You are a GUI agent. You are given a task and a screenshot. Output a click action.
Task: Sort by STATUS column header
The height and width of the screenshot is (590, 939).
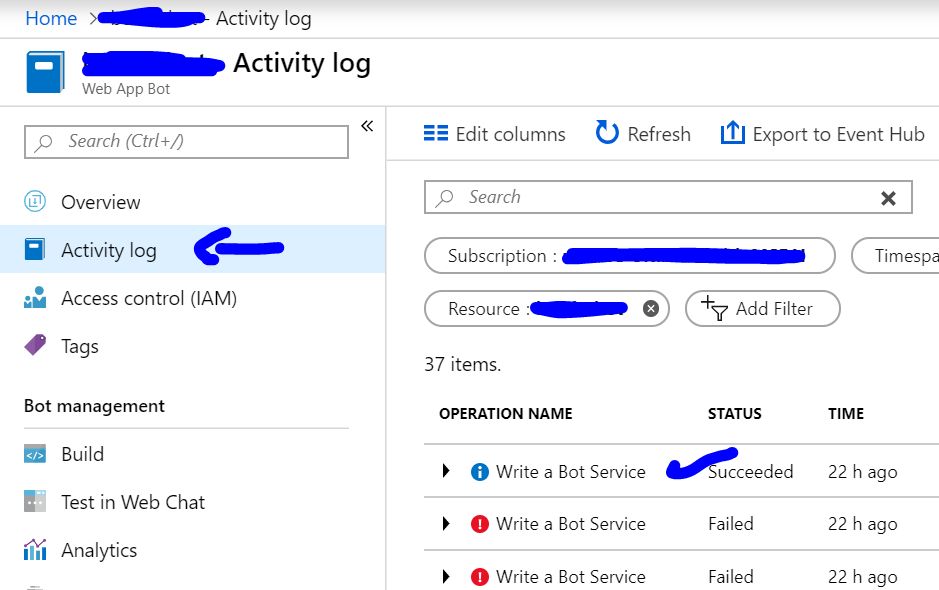pos(735,414)
